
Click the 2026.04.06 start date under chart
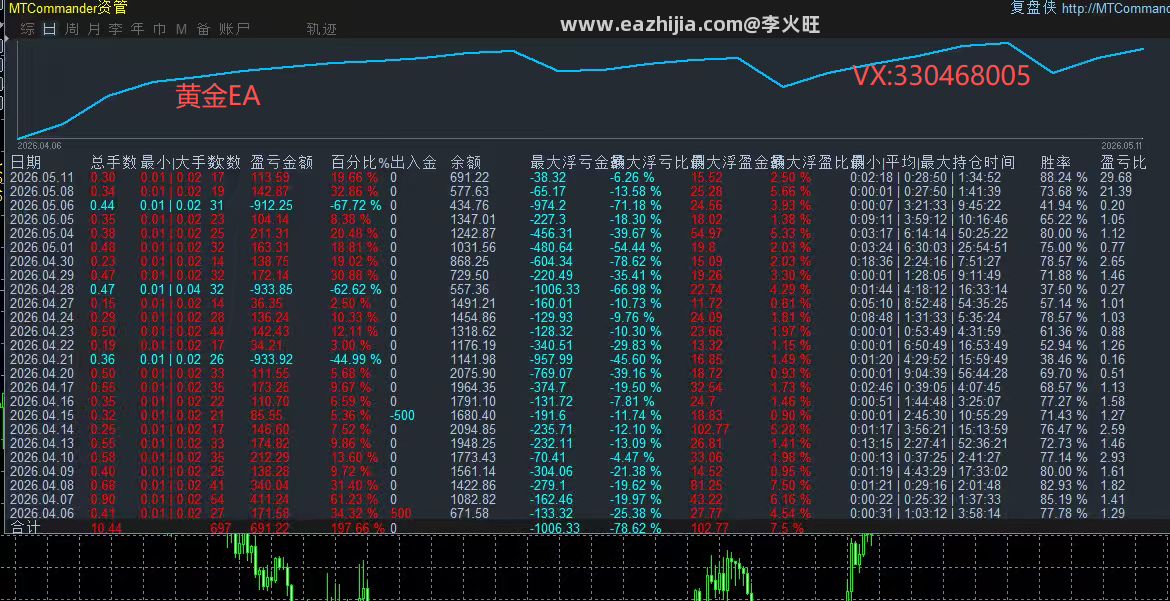[x=39, y=146]
